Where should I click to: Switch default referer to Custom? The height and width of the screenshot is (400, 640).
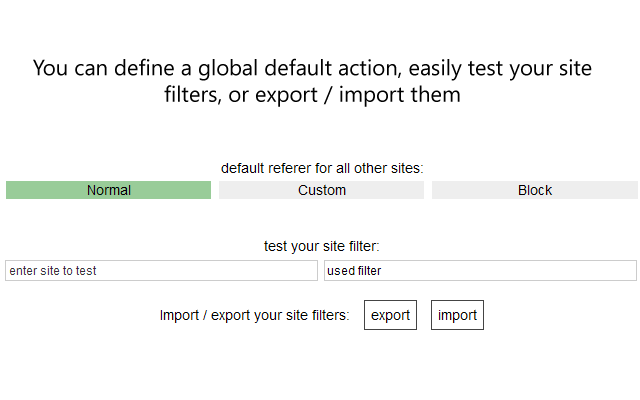click(x=321, y=190)
